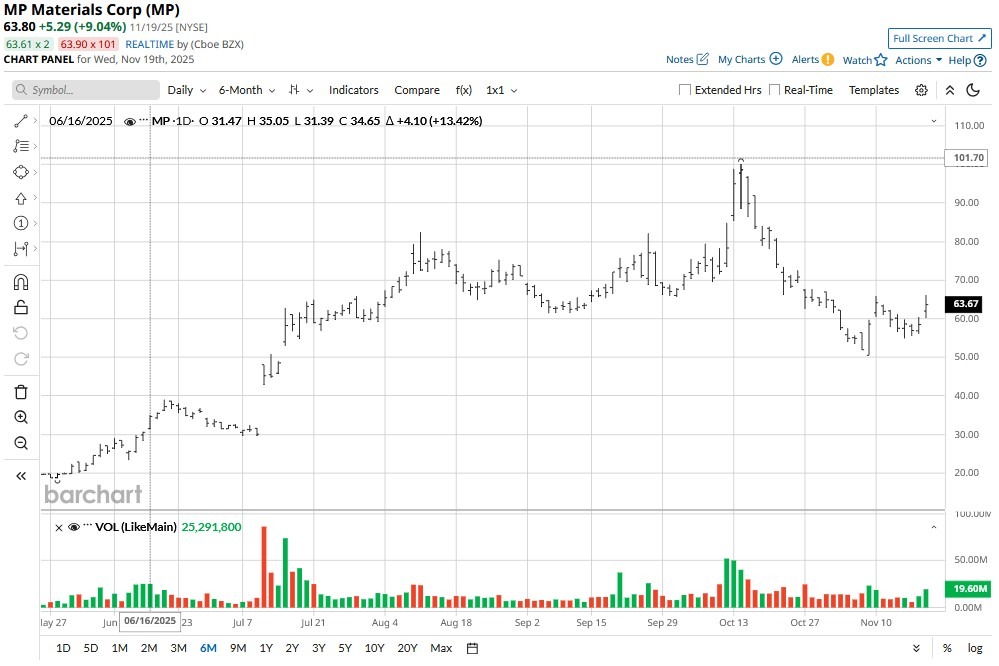Toggle log scale mode

[975, 649]
